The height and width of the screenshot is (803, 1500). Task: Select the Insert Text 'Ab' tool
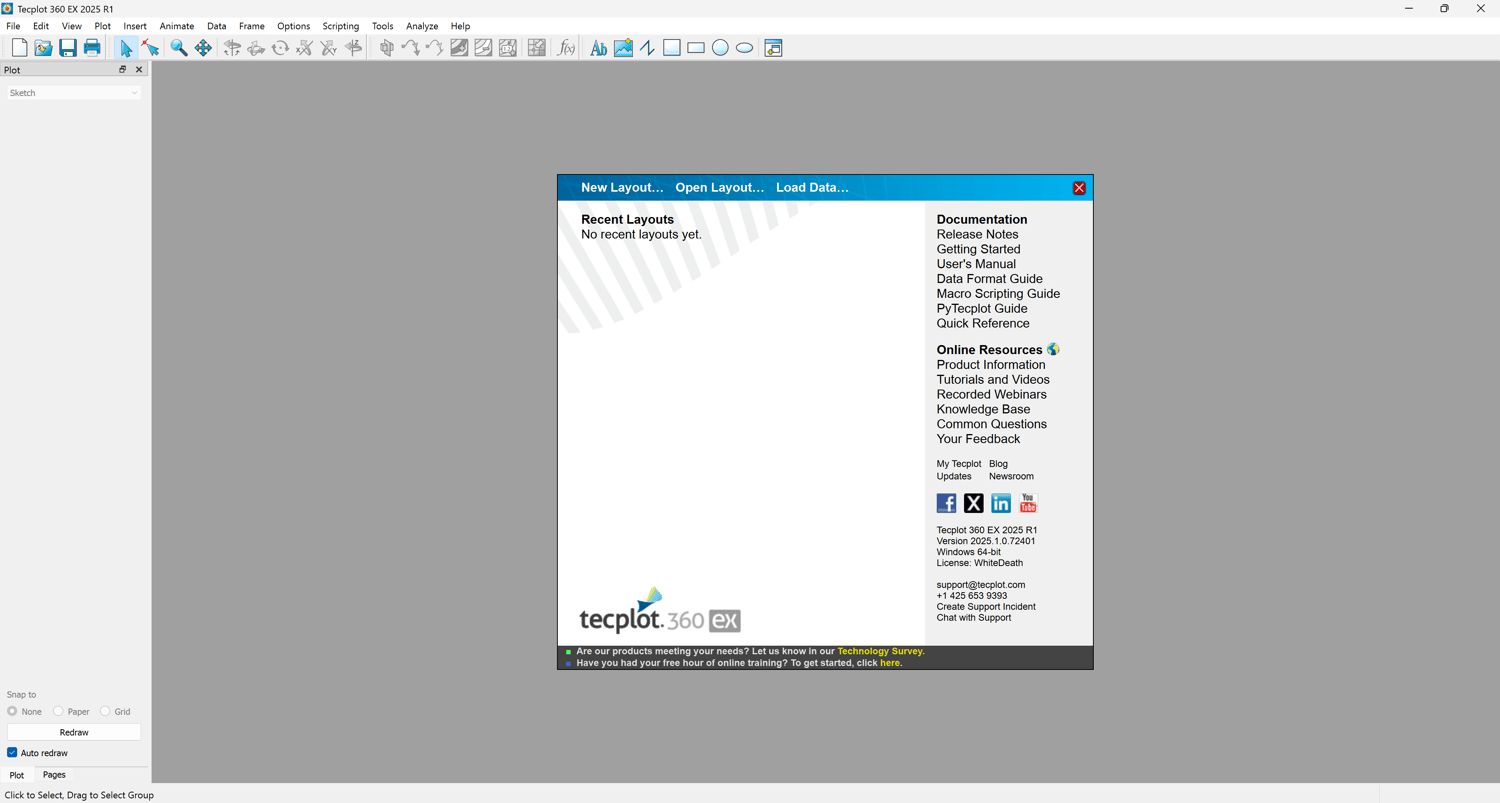click(x=598, y=48)
